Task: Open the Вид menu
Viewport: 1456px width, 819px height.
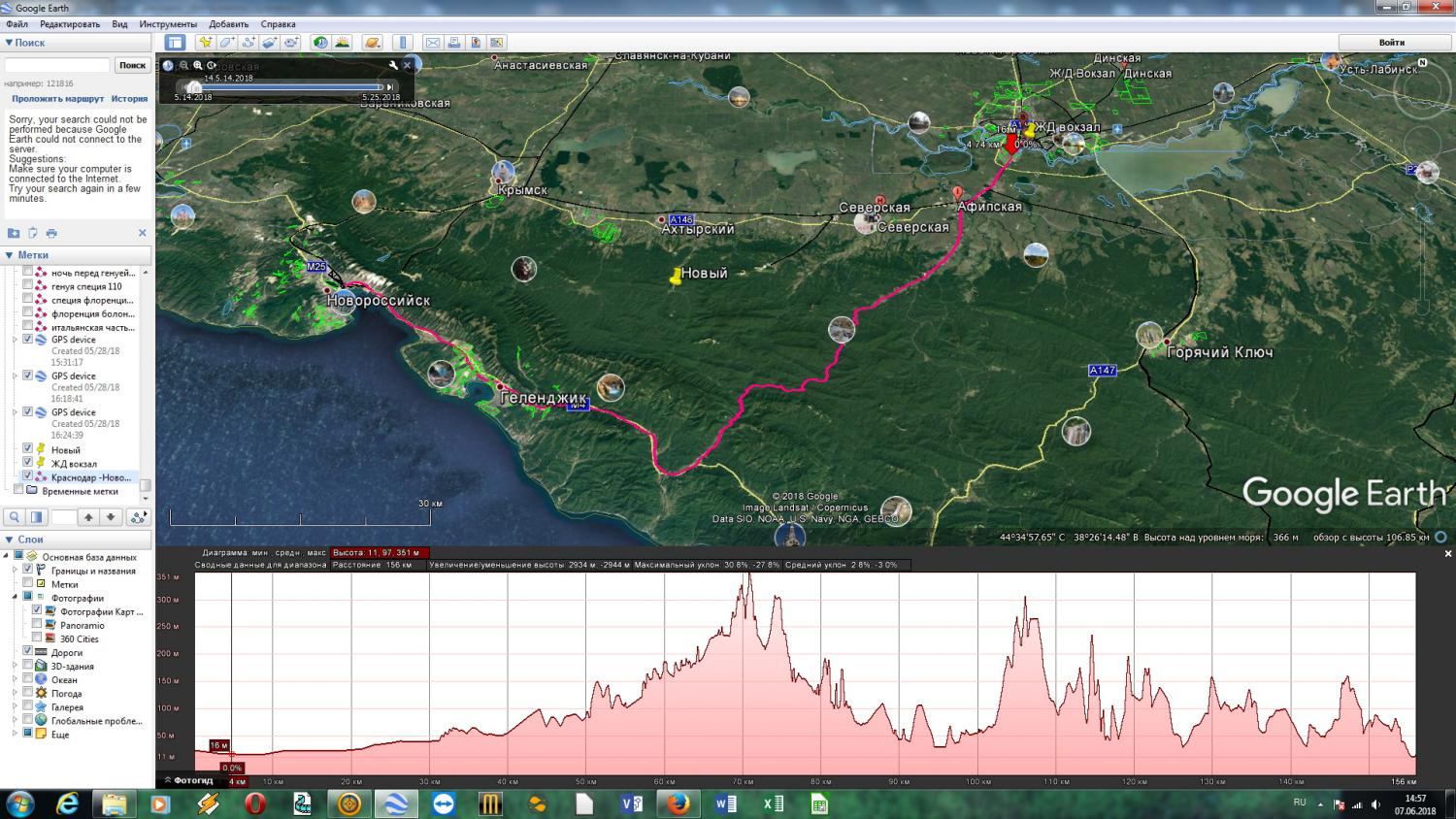Action: pyautogui.click(x=119, y=24)
